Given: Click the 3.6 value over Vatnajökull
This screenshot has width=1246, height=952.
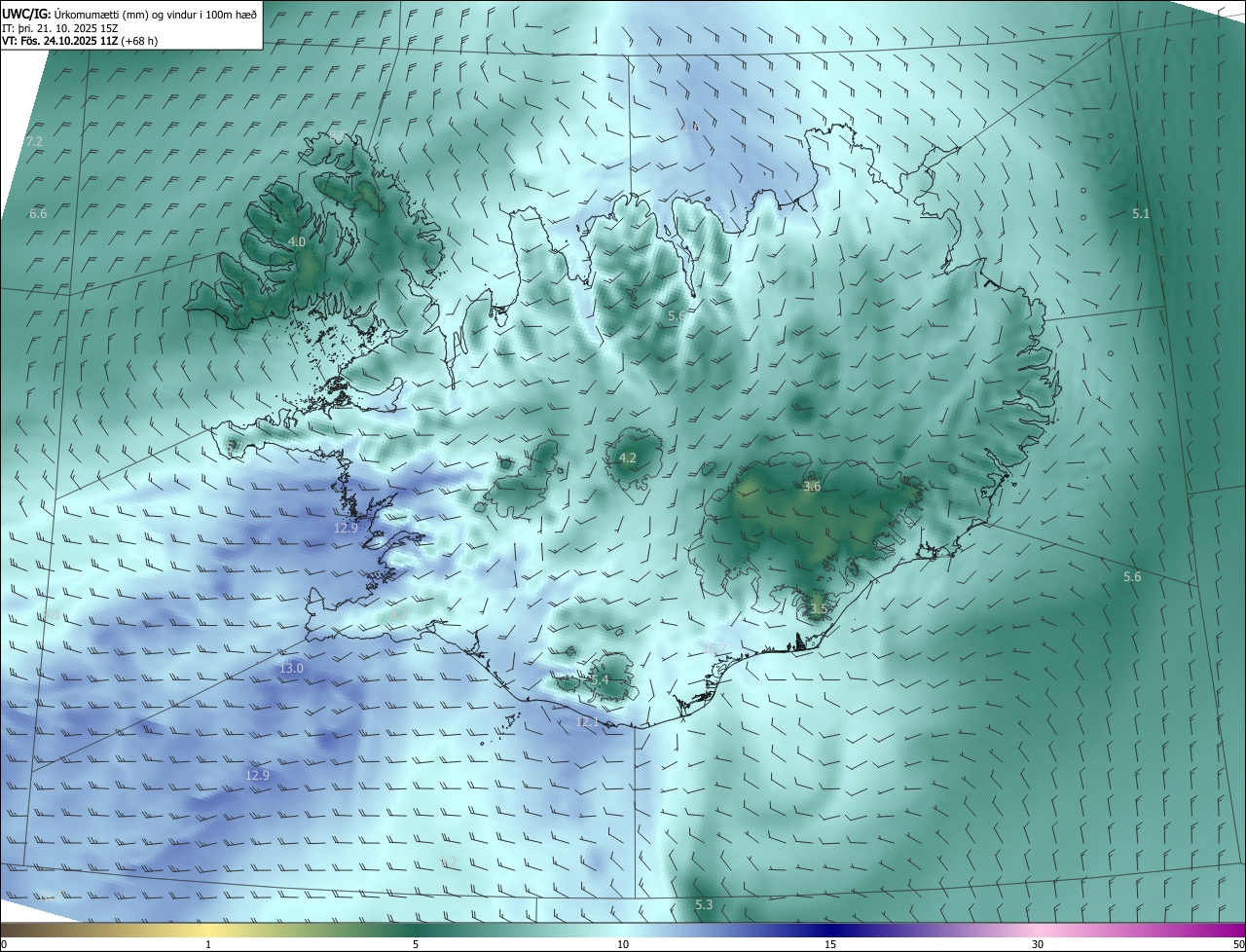Looking at the screenshot, I should tap(813, 486).
